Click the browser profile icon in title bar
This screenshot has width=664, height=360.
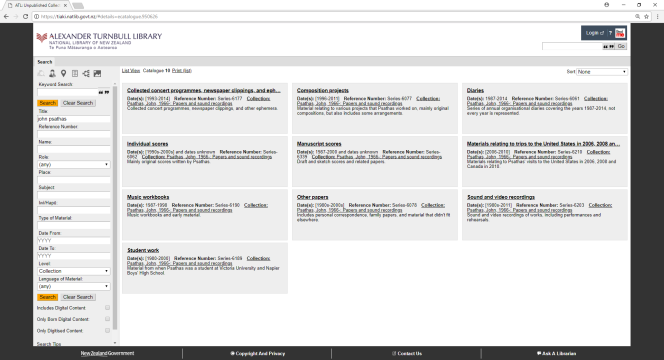point(606,5)
